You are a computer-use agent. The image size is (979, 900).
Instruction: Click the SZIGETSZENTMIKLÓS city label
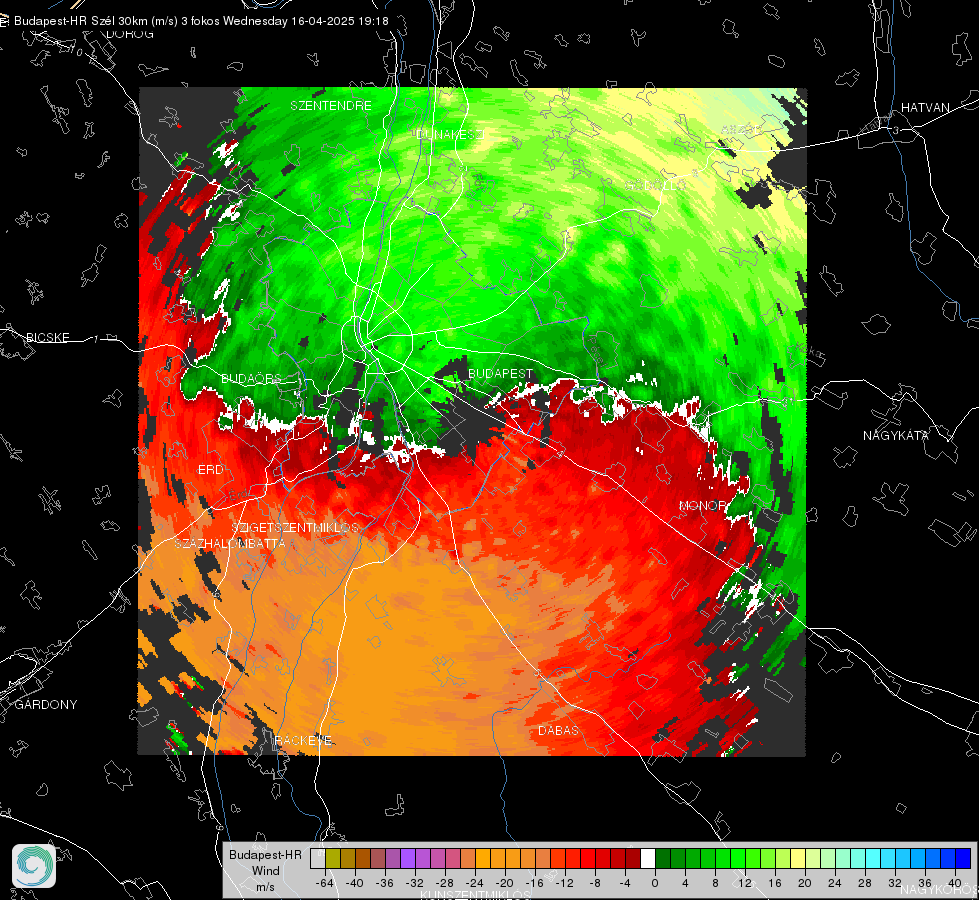point(295,528)
